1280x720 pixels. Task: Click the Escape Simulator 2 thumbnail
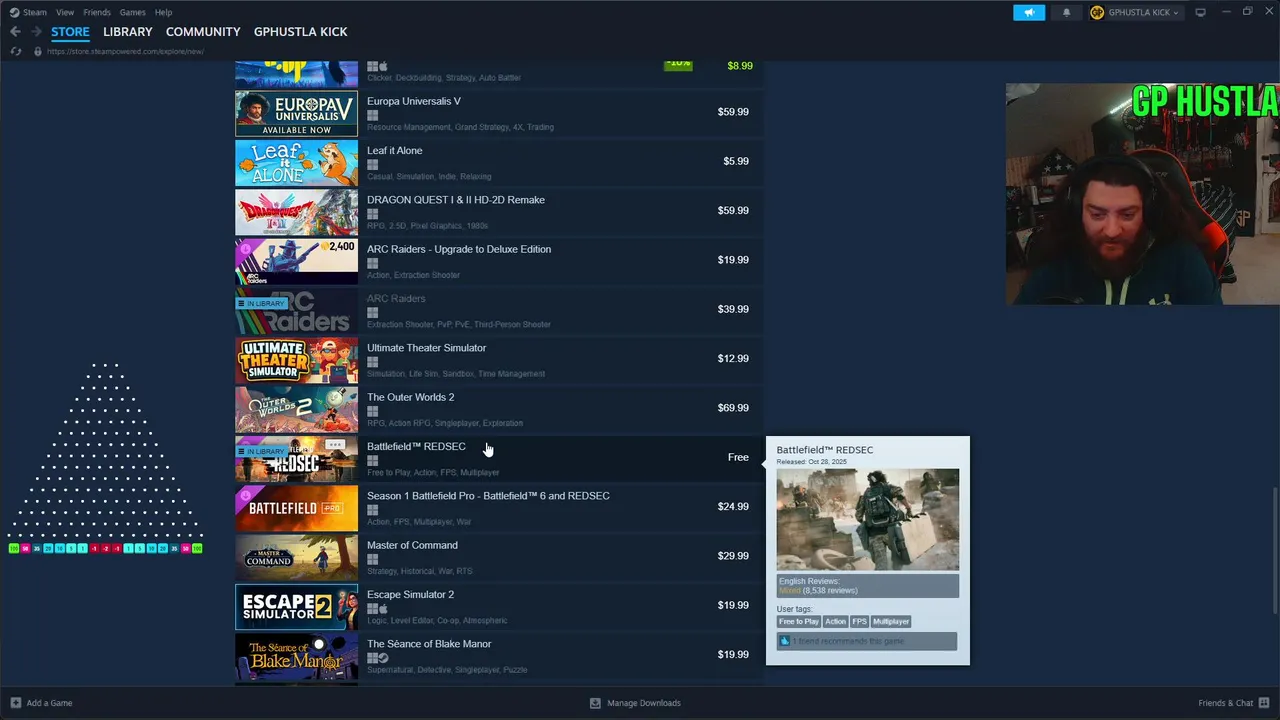296,607
